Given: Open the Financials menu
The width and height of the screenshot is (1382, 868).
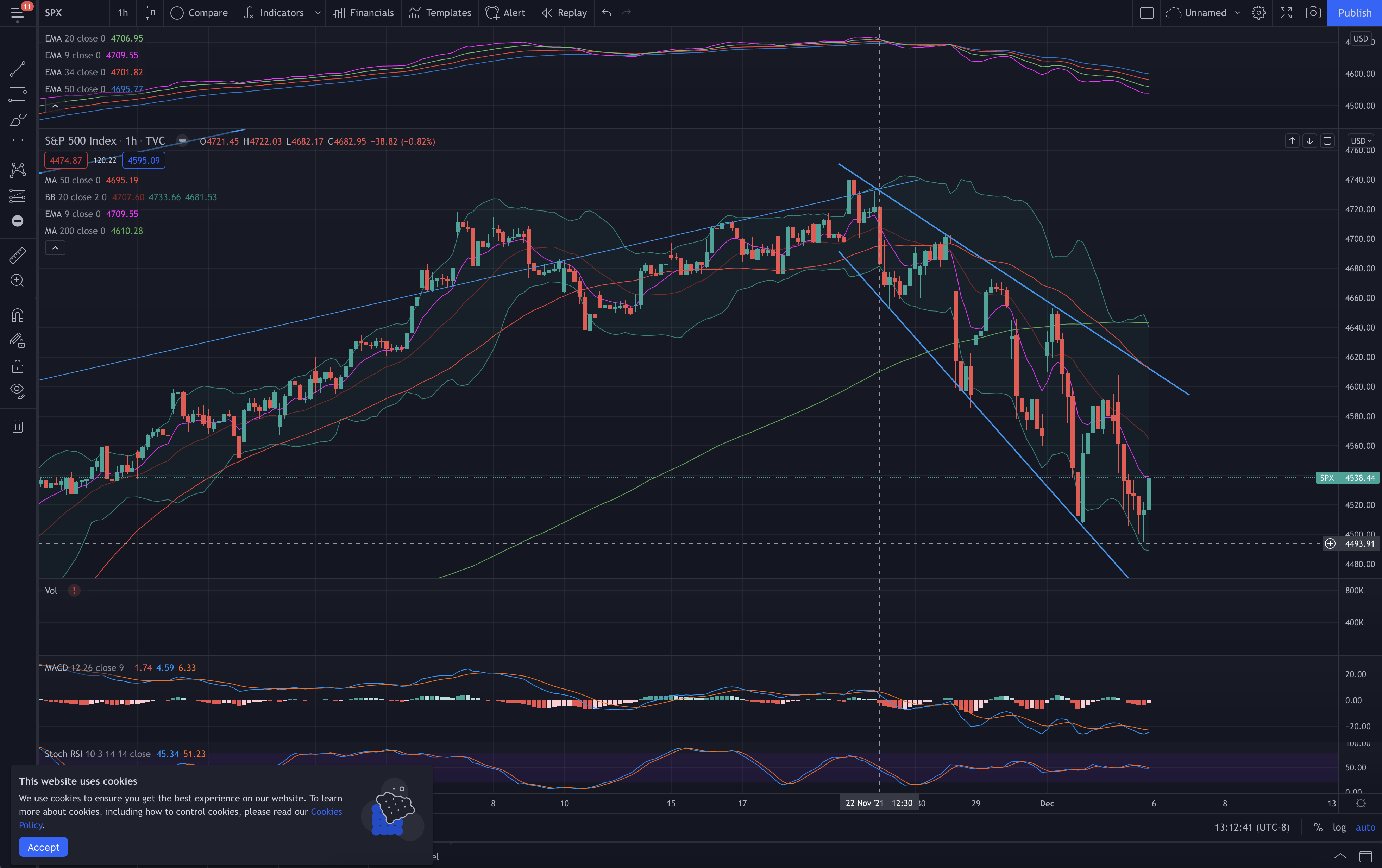Looking at the screenshot, I should click(363, 13).
